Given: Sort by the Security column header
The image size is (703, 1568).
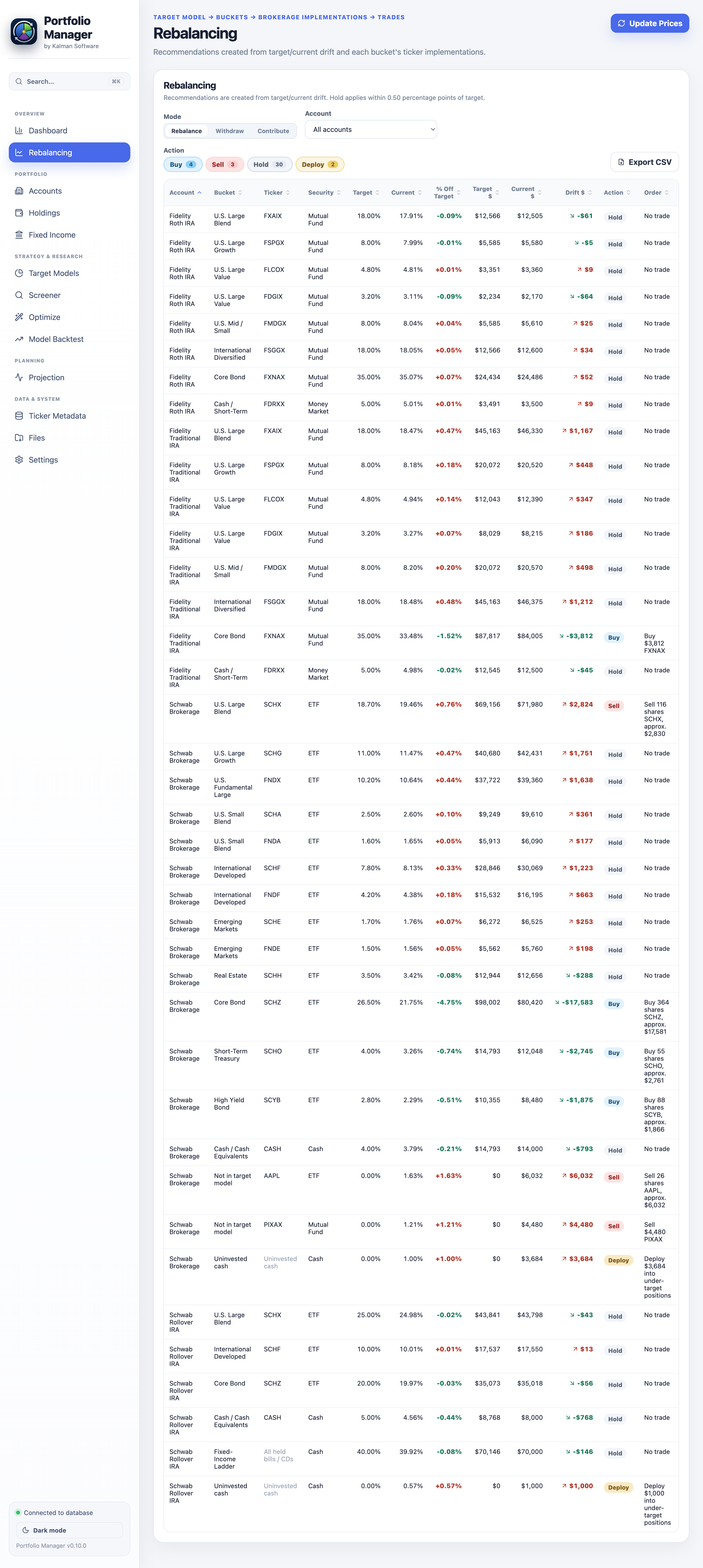Looking at the screenshot, I should [x=324, y=192].
